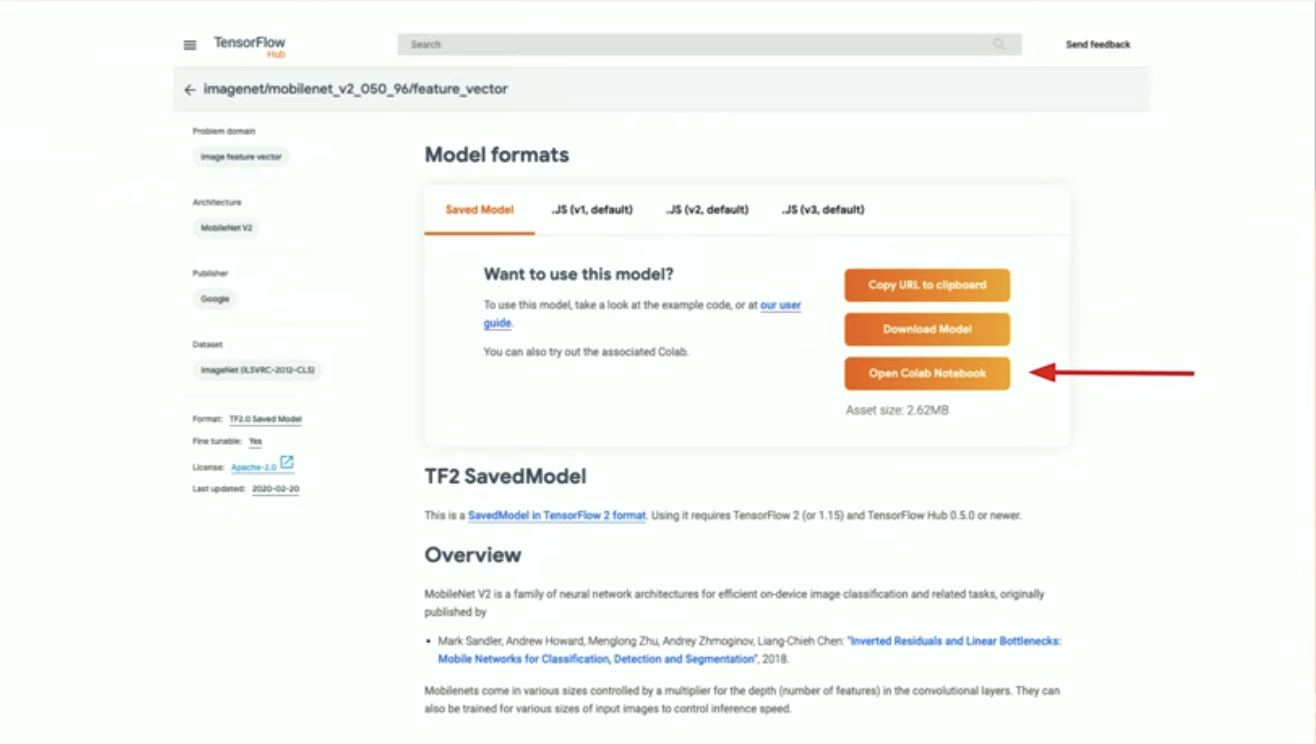
Task: Click the back arrow beside model path
Action: click(190, 90)
